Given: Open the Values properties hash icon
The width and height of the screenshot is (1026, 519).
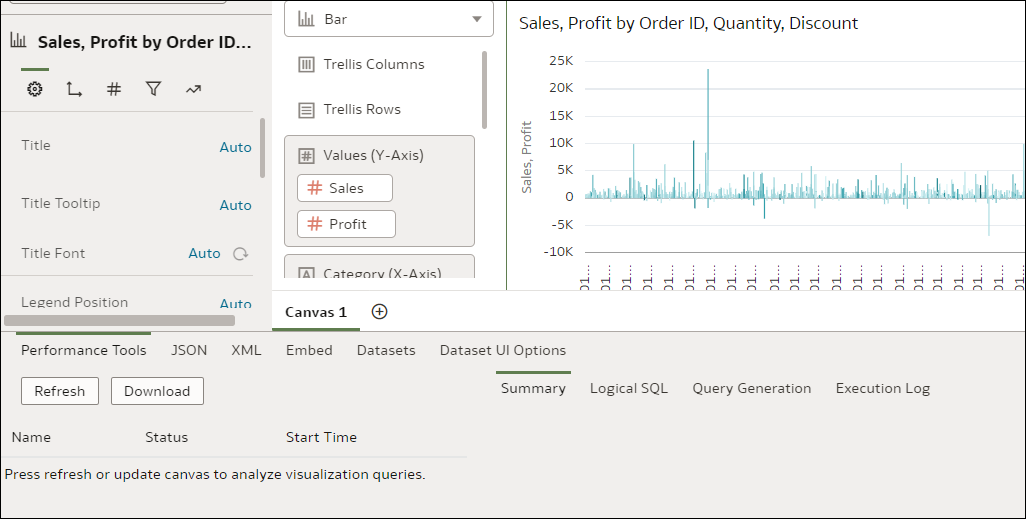Looking at the screenshot, I should tap(114, 89).
